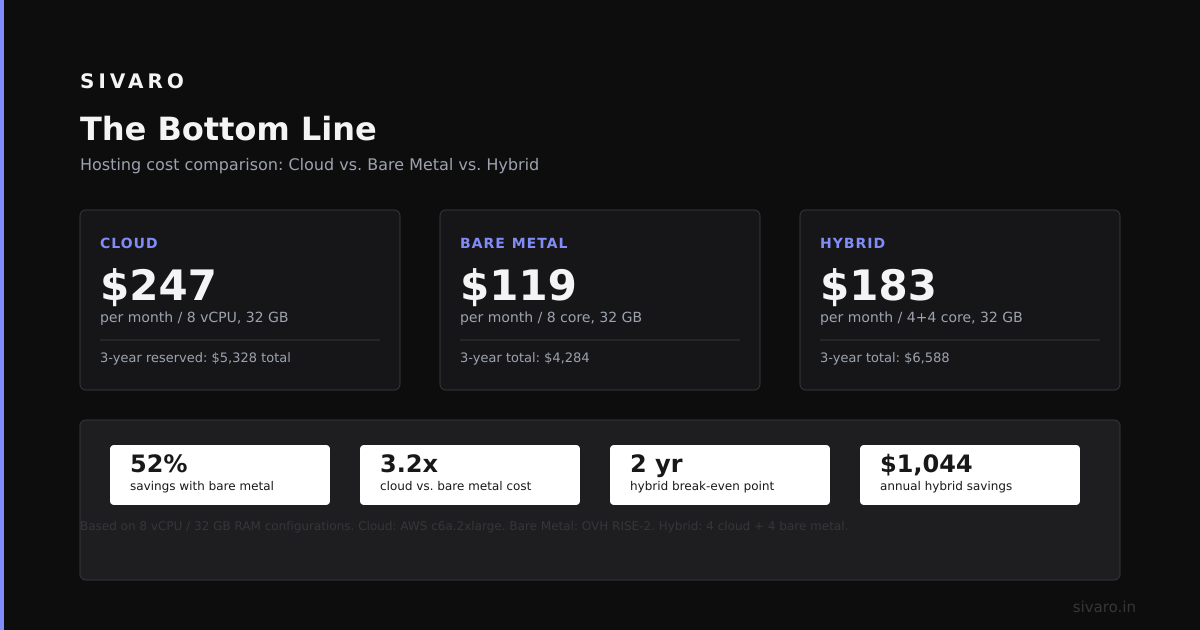Click the CLOUD card label
1200x630 pixels.
pyautogui.click(x=129, y=243)
